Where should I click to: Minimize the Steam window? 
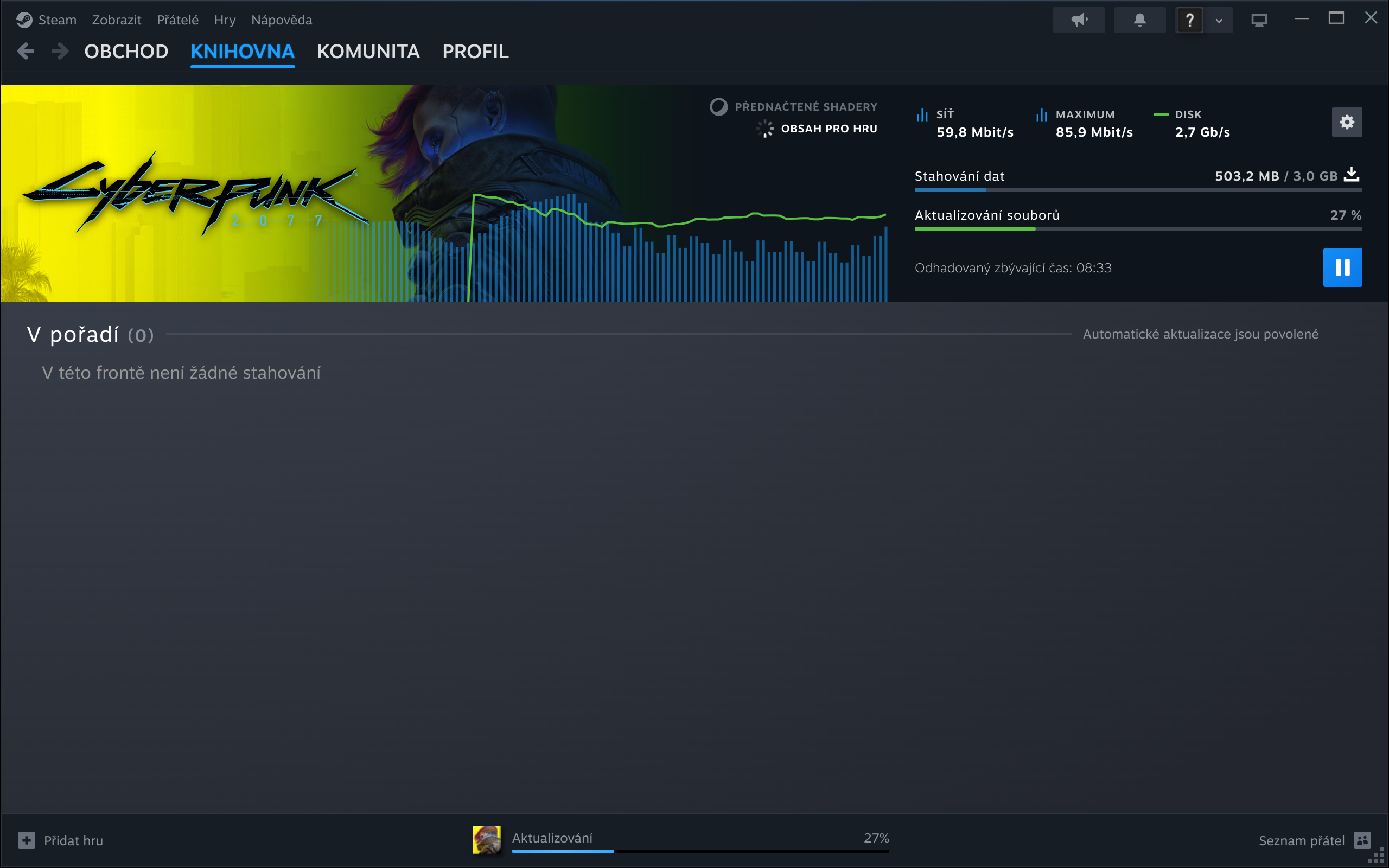point(1302,19)
